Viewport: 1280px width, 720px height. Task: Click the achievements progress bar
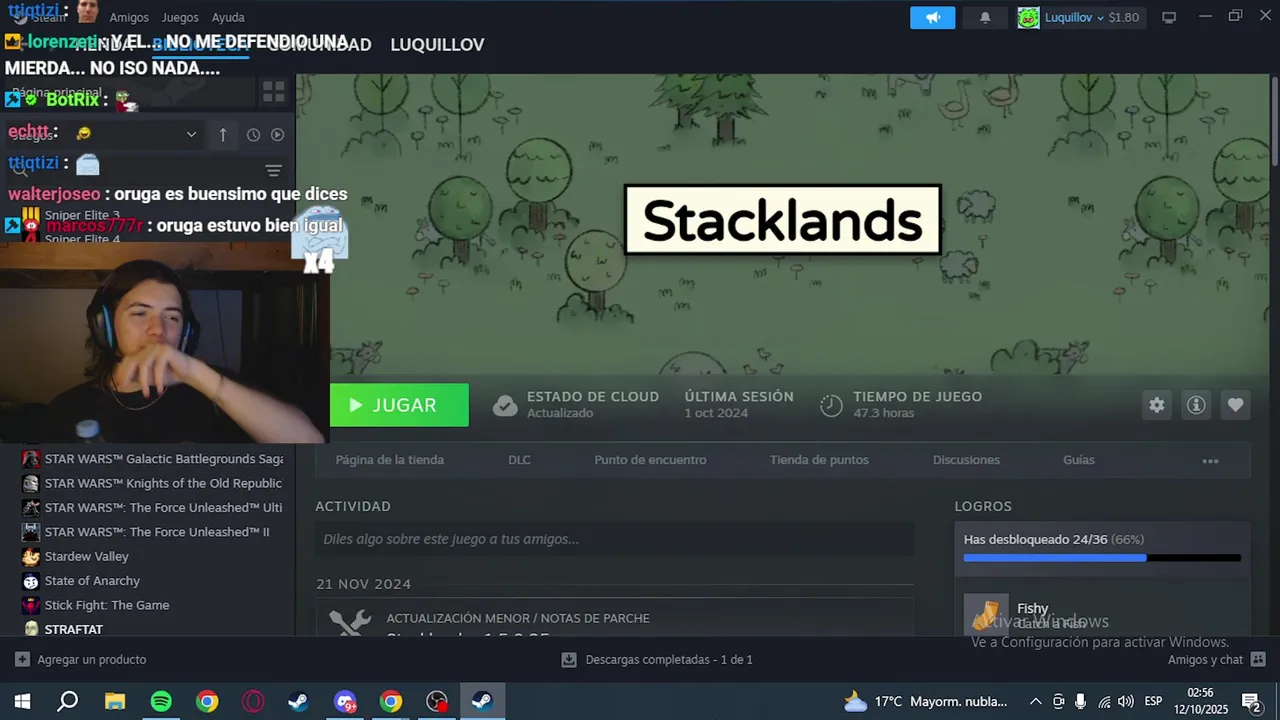1102,558
